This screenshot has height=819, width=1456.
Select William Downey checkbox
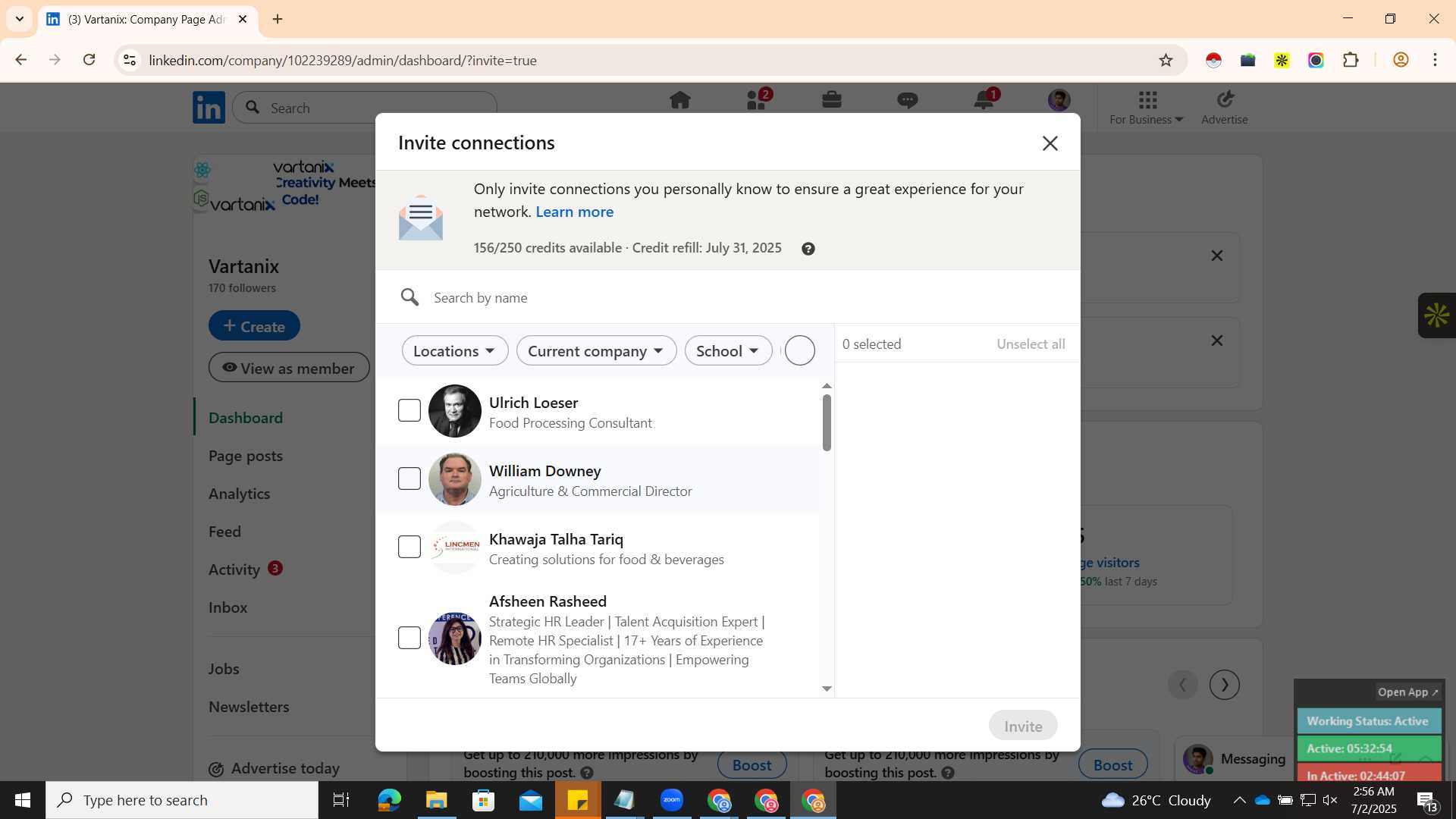[409, 479]
